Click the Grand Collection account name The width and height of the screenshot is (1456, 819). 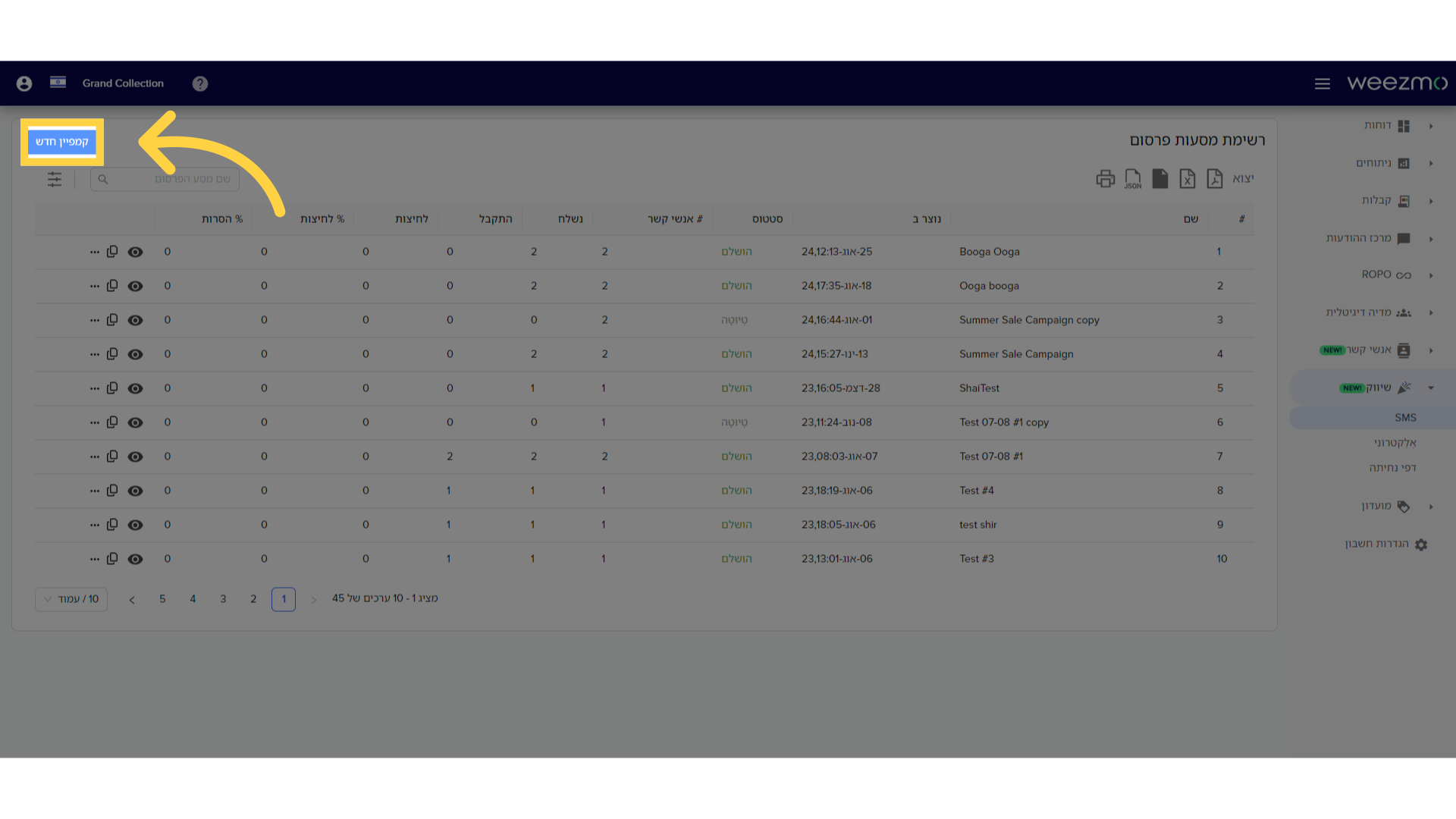pos(123,83)
